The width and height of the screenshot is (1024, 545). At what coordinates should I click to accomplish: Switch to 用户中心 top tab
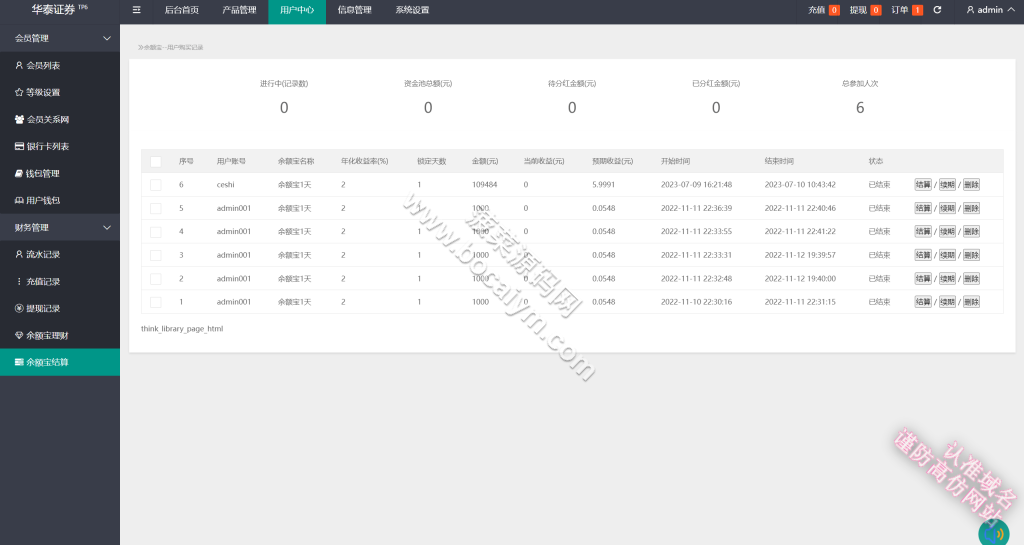[x=296, y=10]
